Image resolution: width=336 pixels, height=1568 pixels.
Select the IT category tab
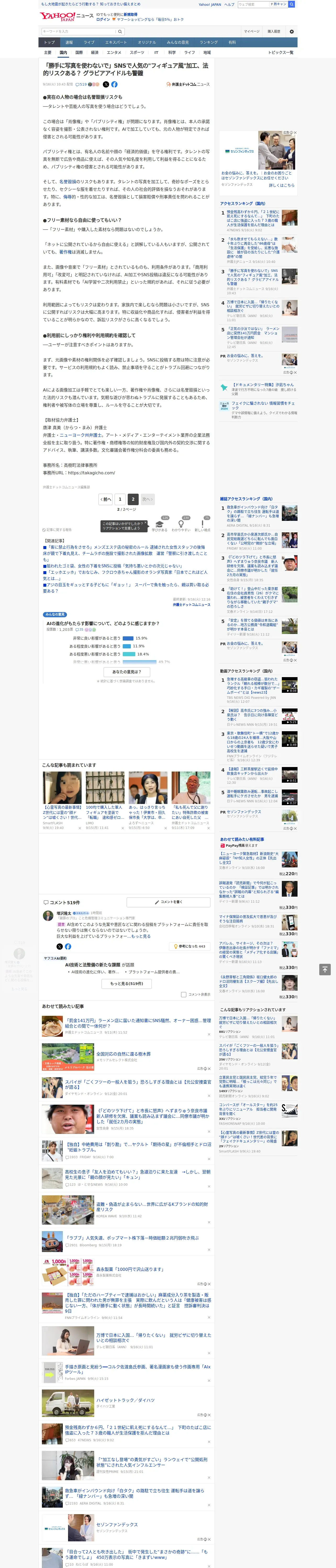point(156,52)
